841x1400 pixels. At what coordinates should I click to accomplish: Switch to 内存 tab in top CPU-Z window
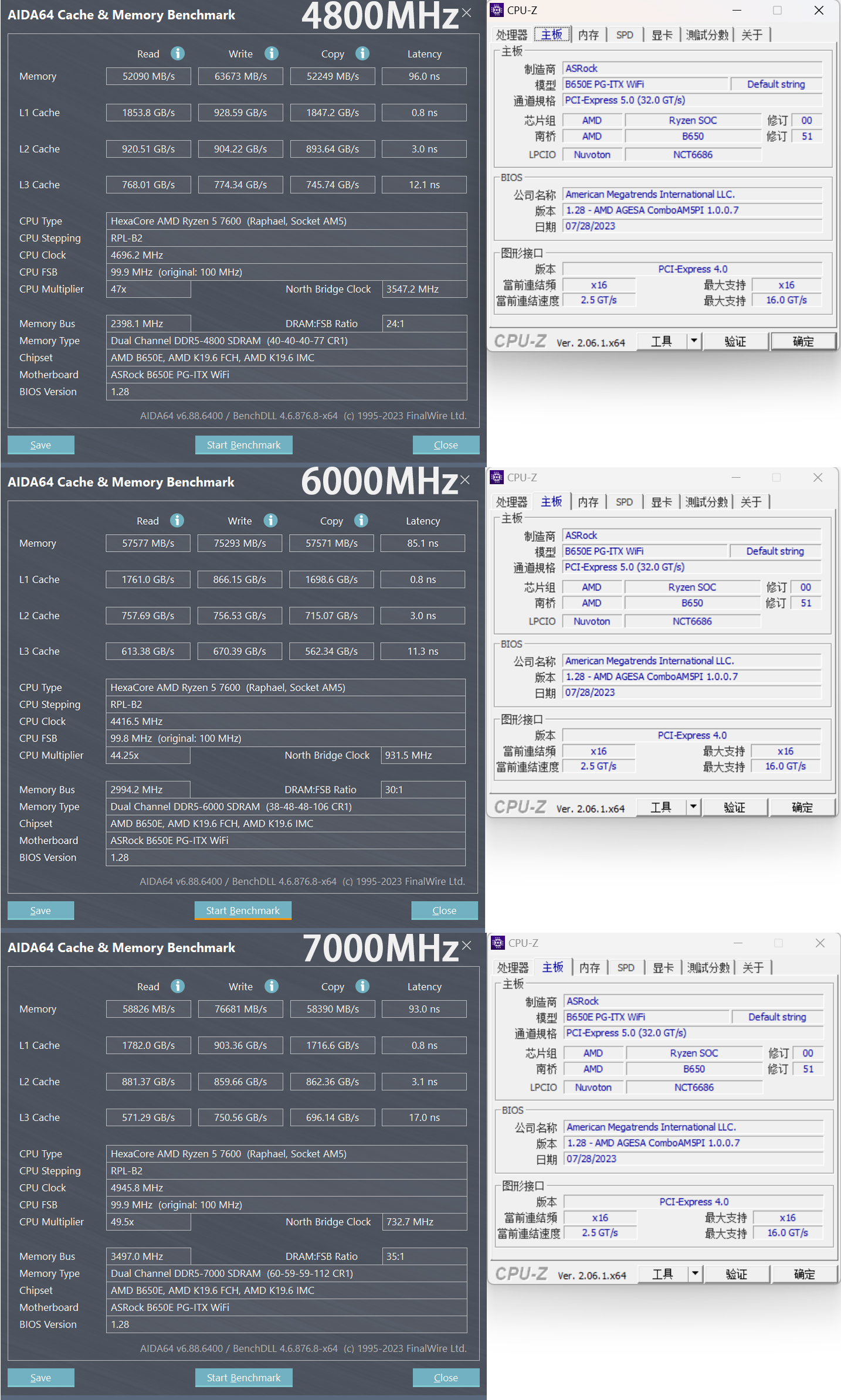click(x=588, y=35)
